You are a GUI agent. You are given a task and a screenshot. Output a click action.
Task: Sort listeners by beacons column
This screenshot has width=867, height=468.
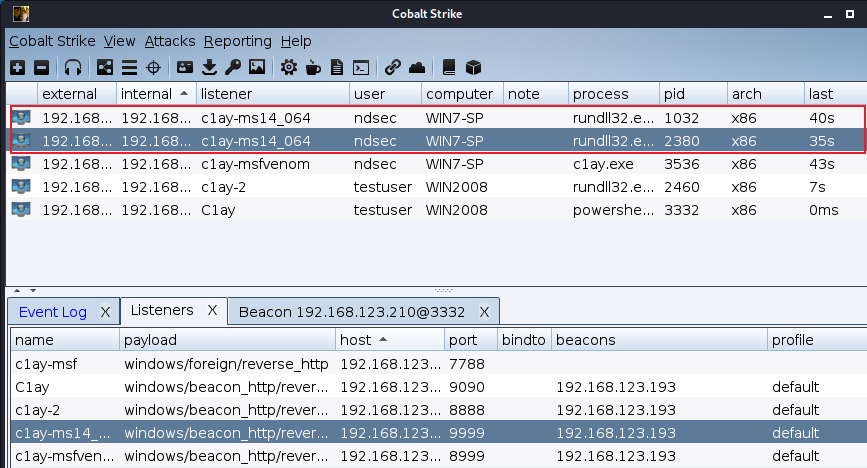coord(659,340)
